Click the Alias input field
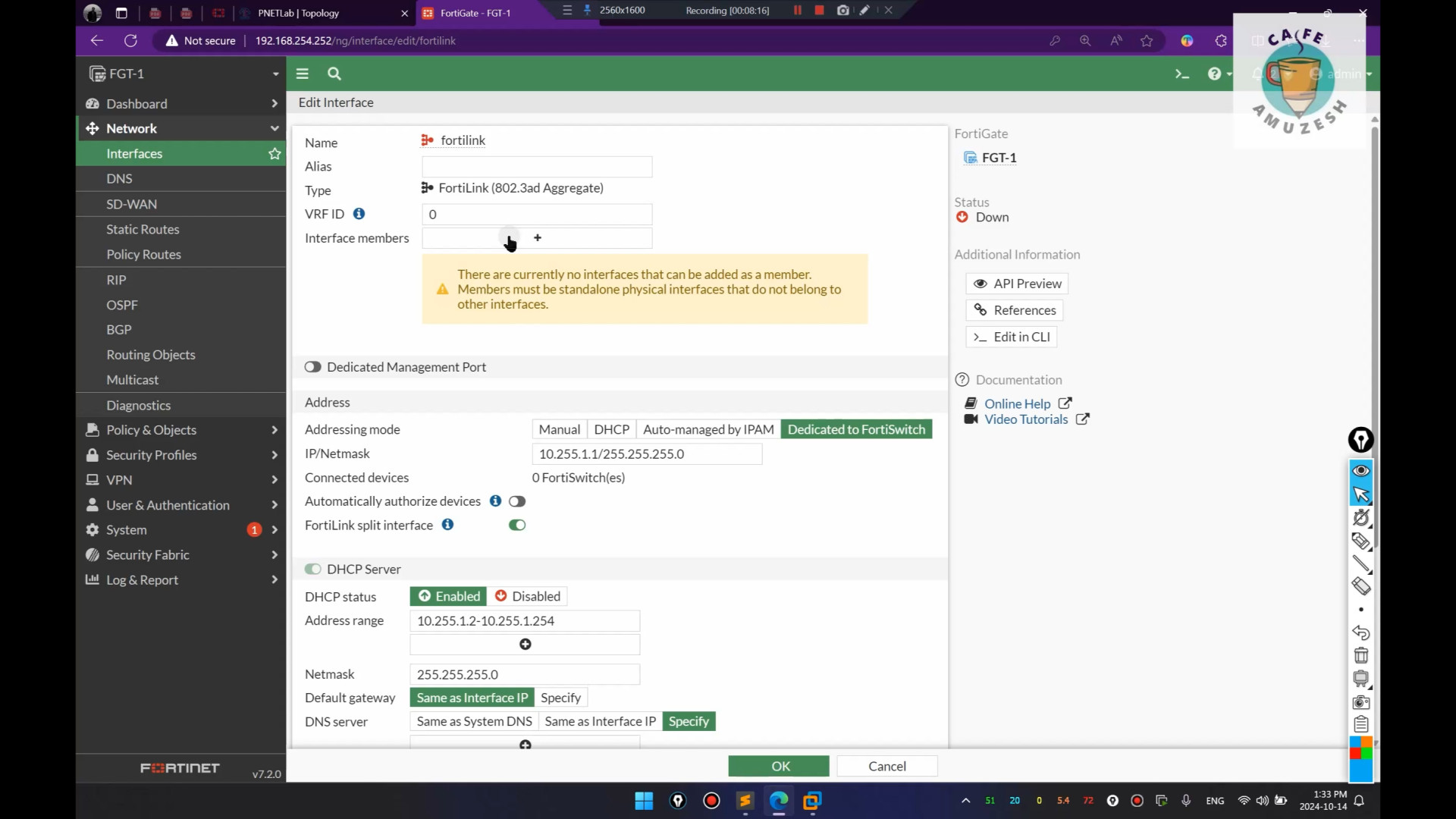The height and width of the screenshot is (819, 1456). [537, 167]
